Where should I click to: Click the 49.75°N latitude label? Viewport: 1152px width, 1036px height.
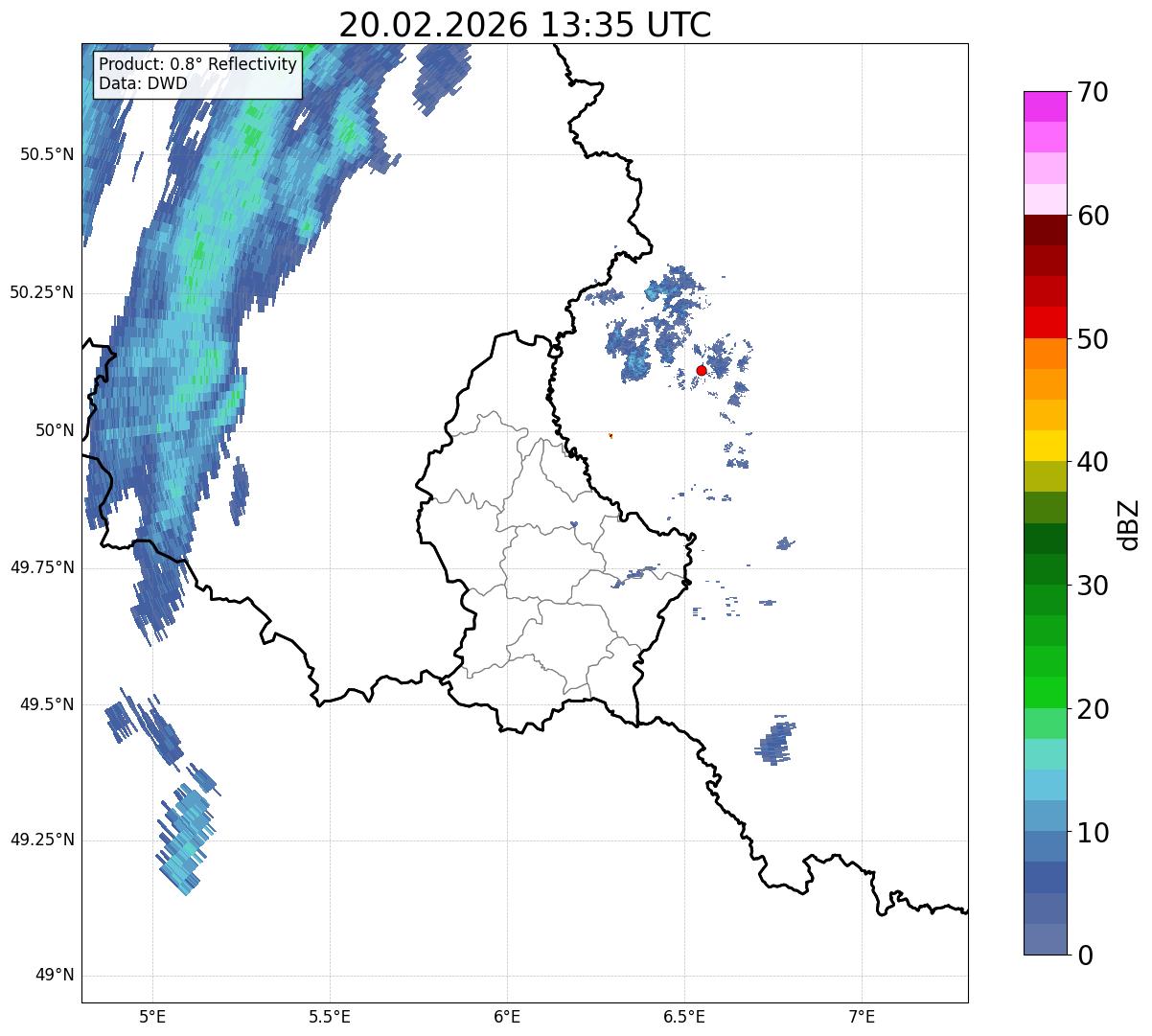coord(42,567)
